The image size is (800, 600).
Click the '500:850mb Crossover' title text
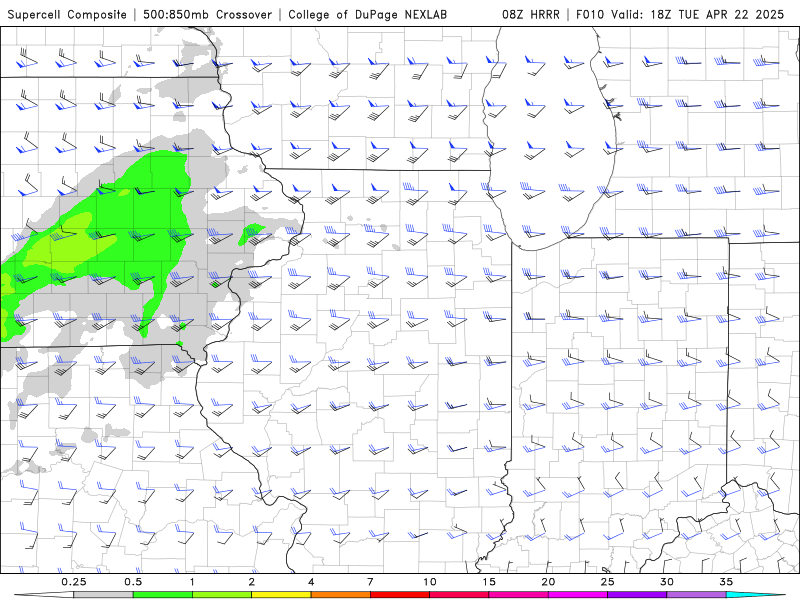click(207, 15)
